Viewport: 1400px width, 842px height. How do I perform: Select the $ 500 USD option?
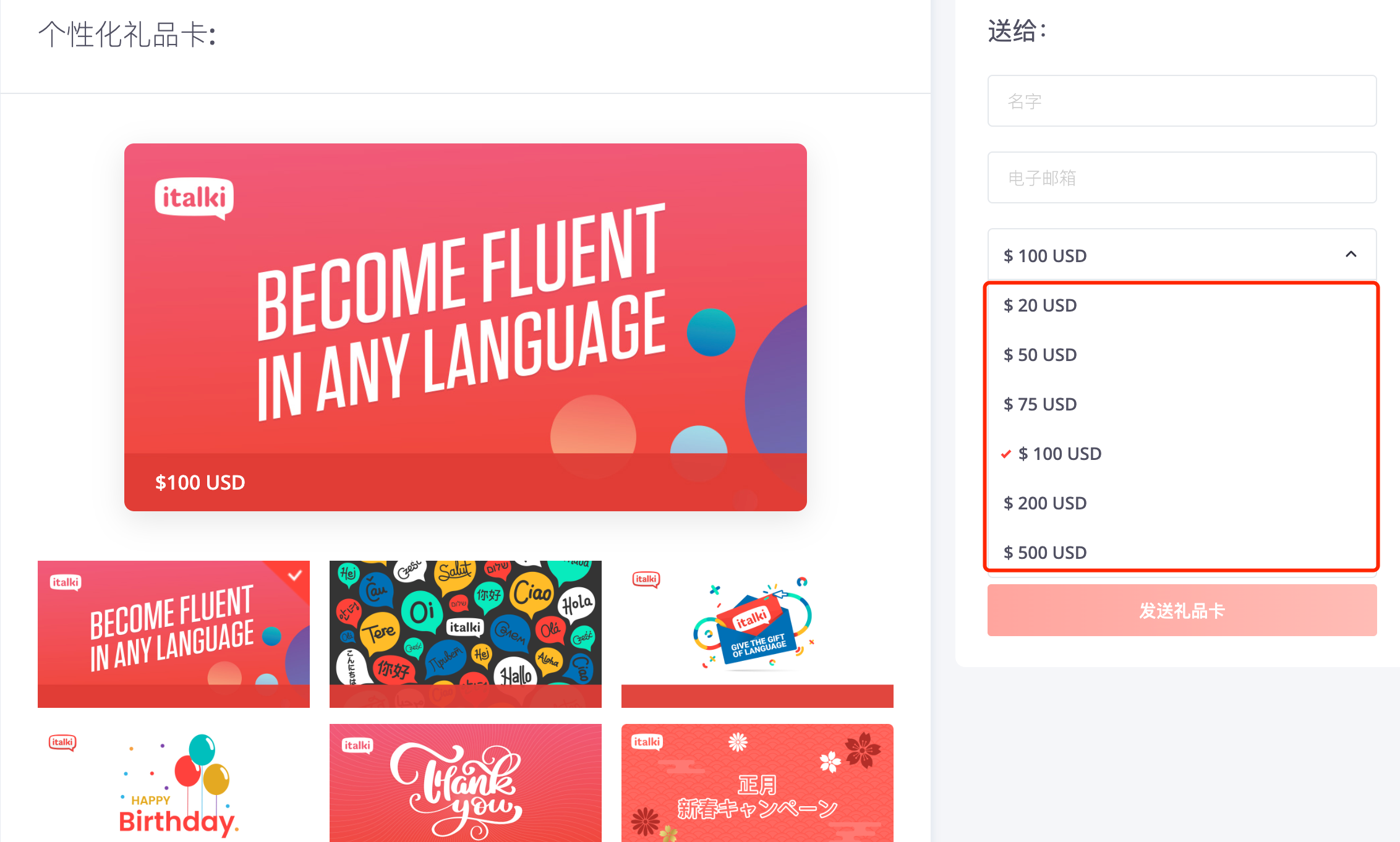(x=1045, y=552)
